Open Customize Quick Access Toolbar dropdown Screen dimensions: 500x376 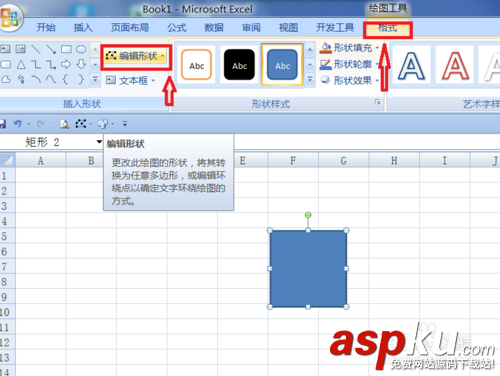[125, 124]
